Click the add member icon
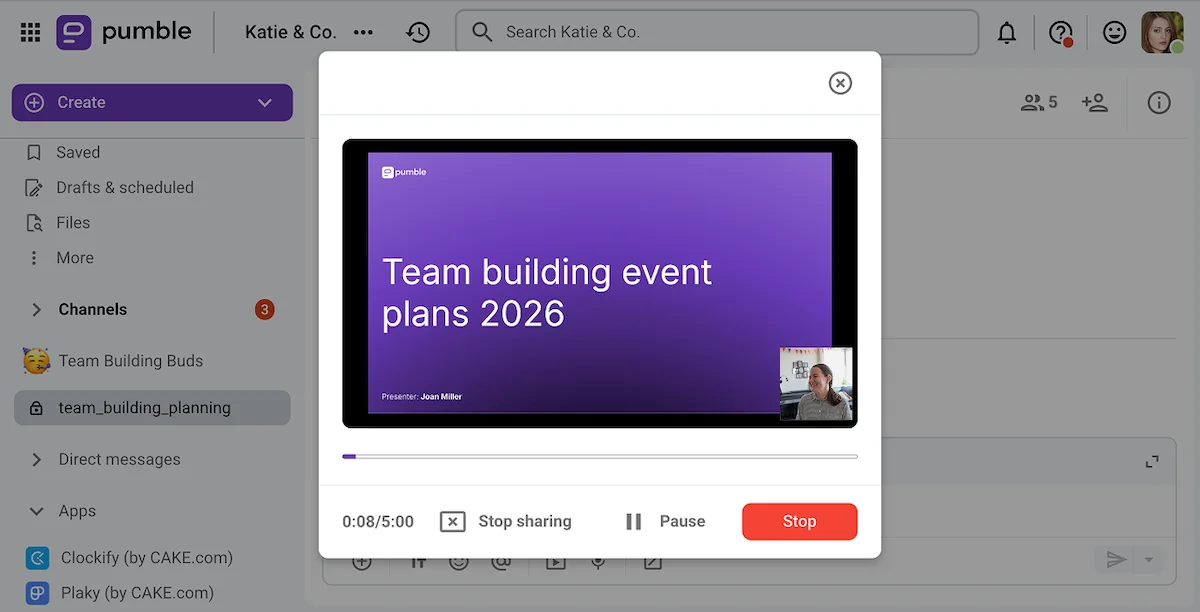The width and height of the screenshot is (1200, 612). [x=1095, y=102]
